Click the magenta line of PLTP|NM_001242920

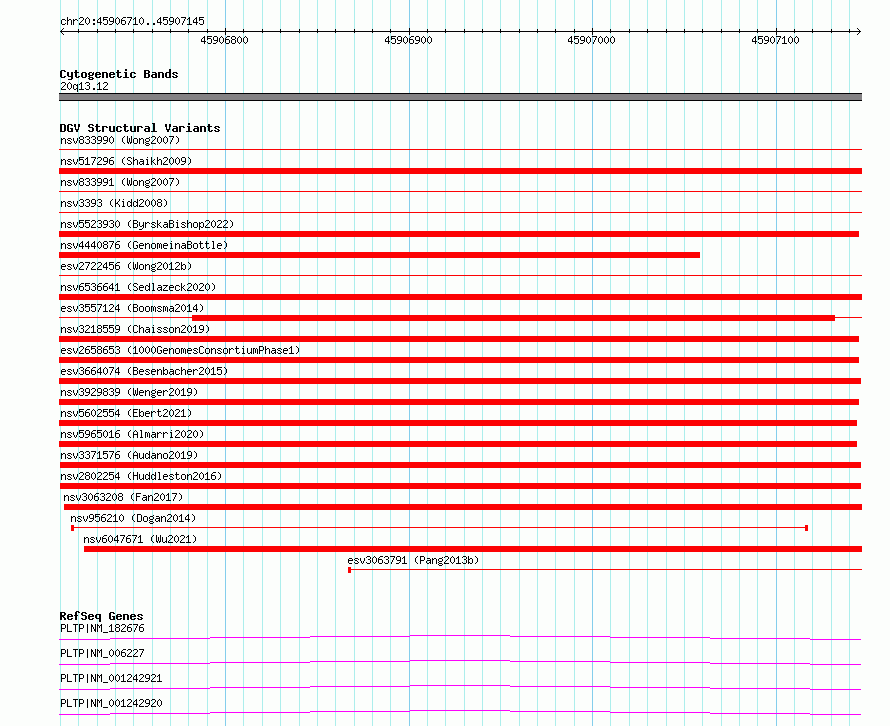coord(460,712)
